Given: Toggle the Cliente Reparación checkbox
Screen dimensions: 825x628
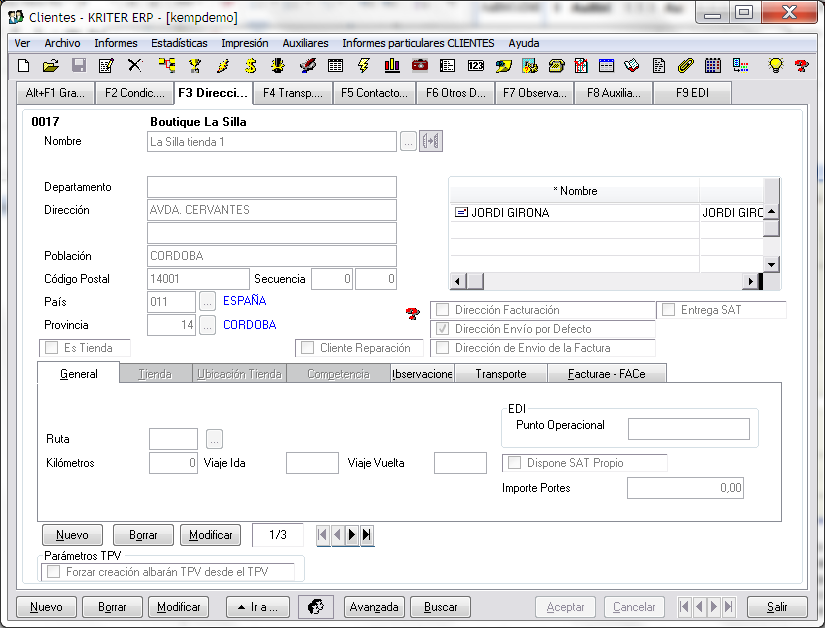Looking at the screenshot, I should coord(307,348).
